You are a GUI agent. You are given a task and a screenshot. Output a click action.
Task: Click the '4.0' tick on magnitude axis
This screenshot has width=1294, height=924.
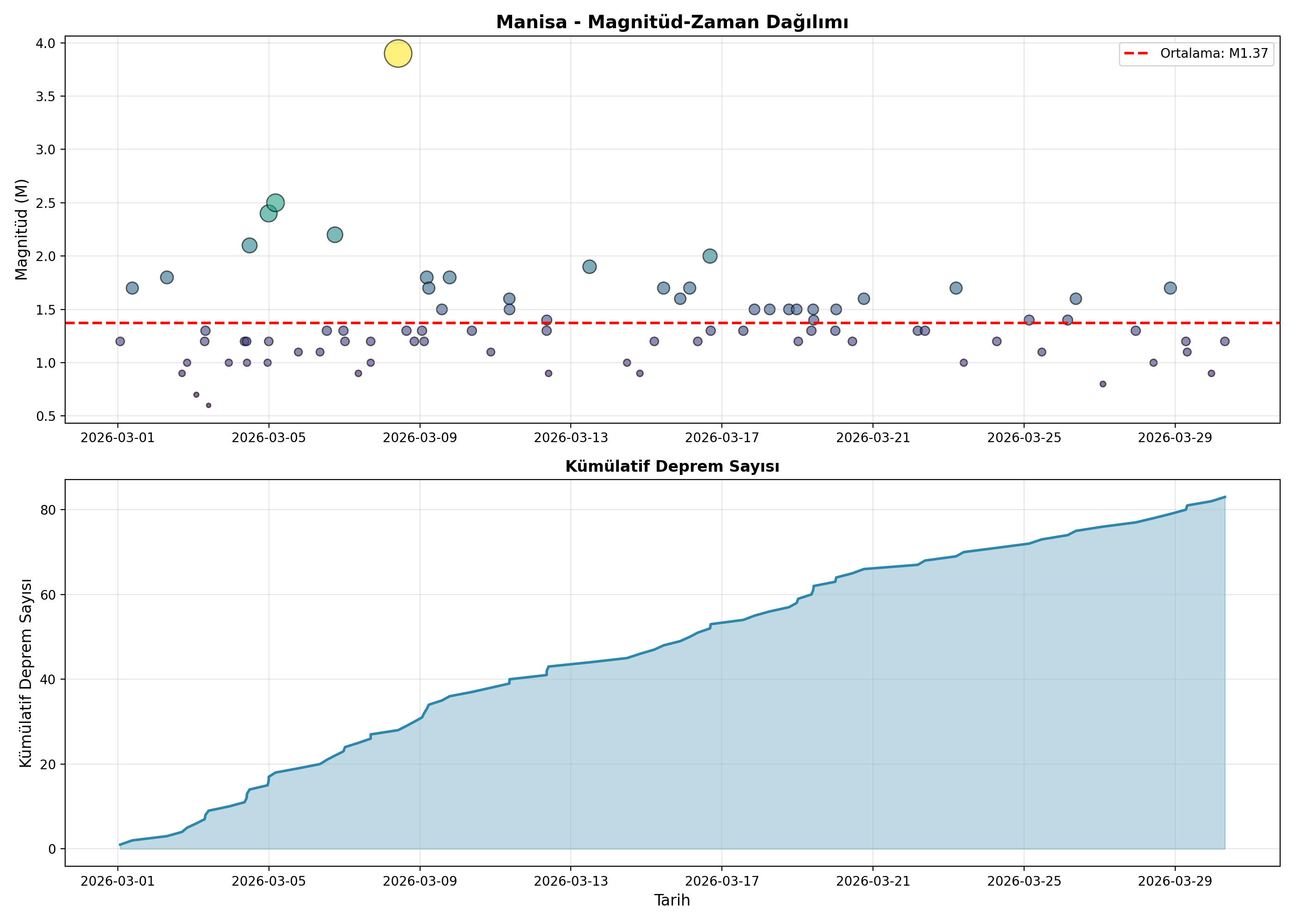click(x=46, y=43)
